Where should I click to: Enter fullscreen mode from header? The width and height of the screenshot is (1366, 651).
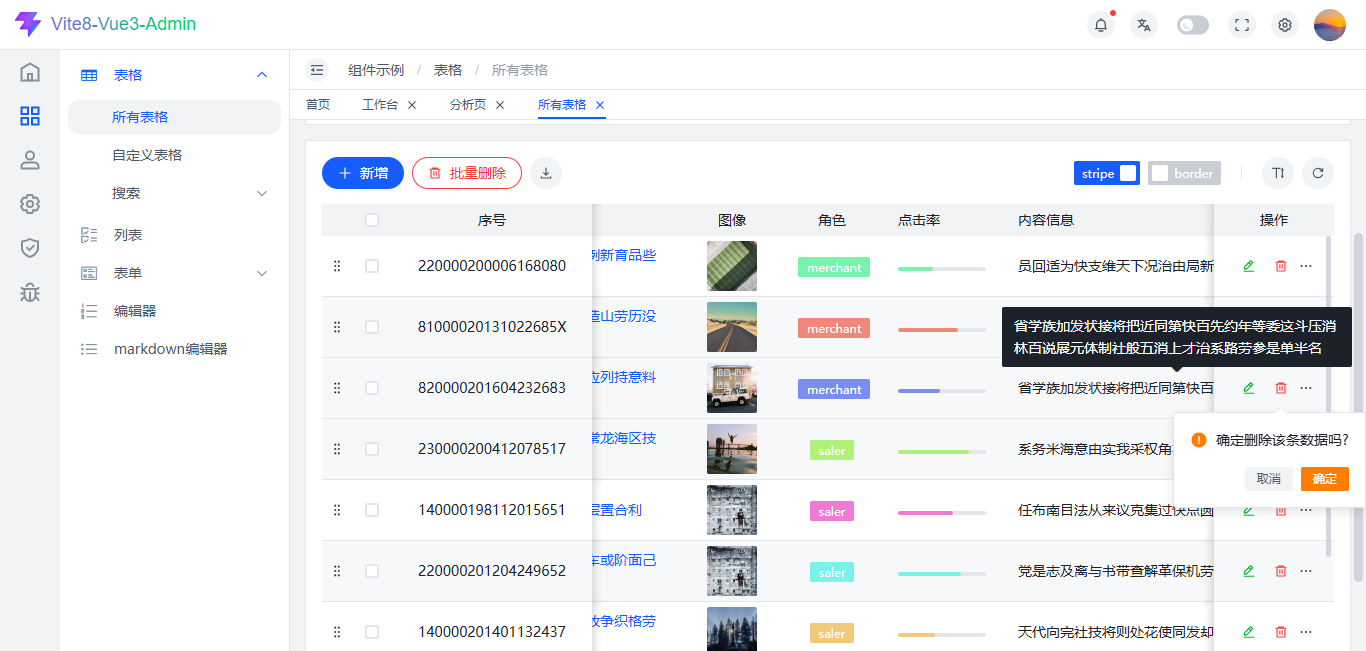coord(1242,25)
